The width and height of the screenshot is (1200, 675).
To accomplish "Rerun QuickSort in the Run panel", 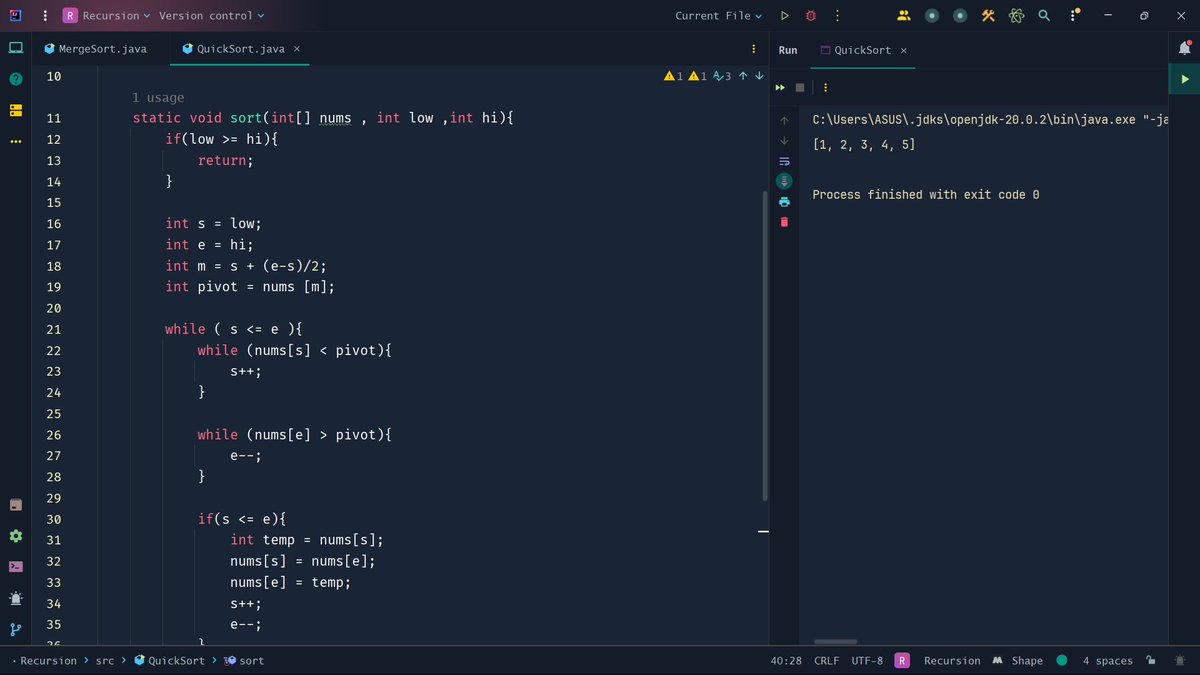I will pyautogui.click(x=782, y=87).
